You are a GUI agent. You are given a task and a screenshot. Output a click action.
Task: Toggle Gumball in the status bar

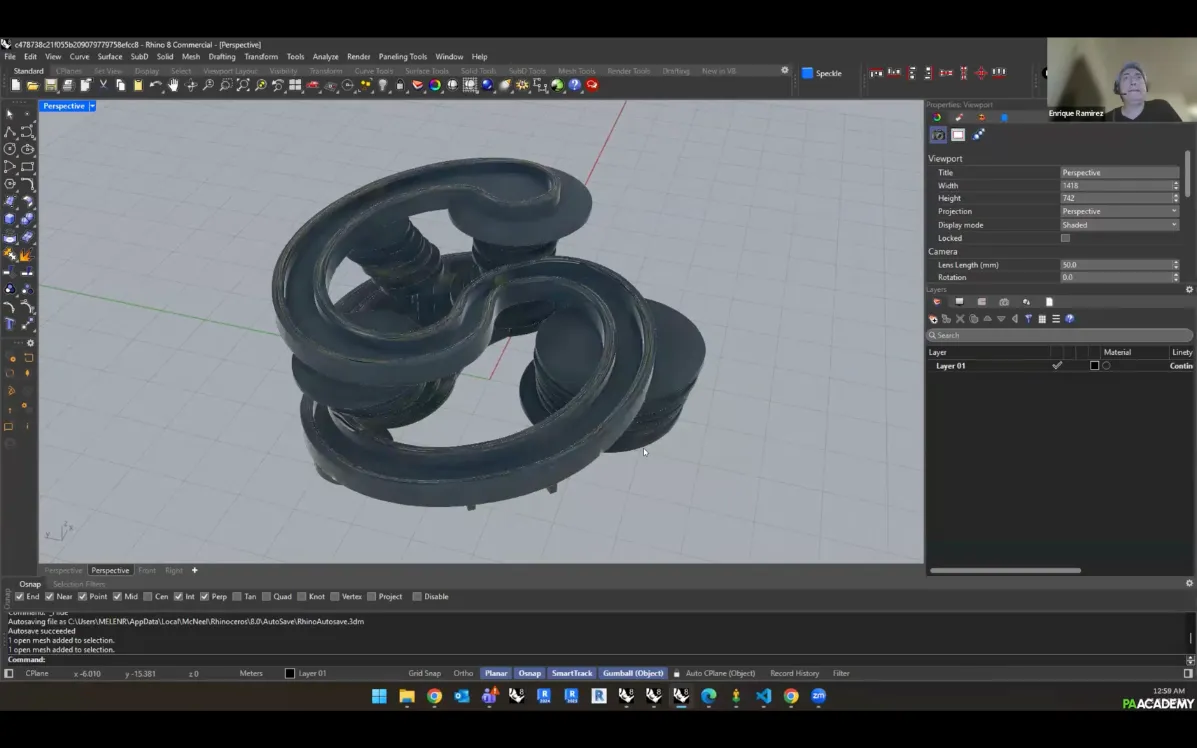634,673
